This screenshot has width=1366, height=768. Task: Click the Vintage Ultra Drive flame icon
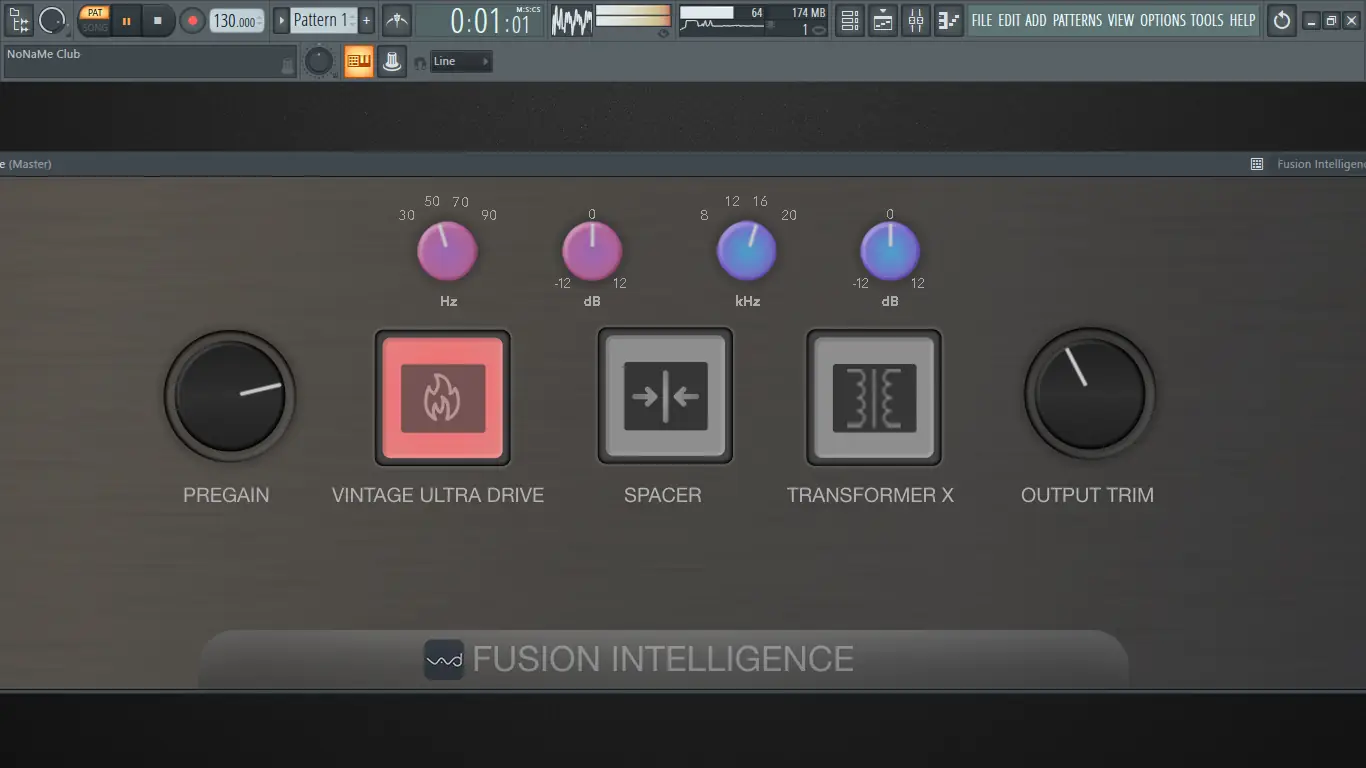click(x=443, y=396)
